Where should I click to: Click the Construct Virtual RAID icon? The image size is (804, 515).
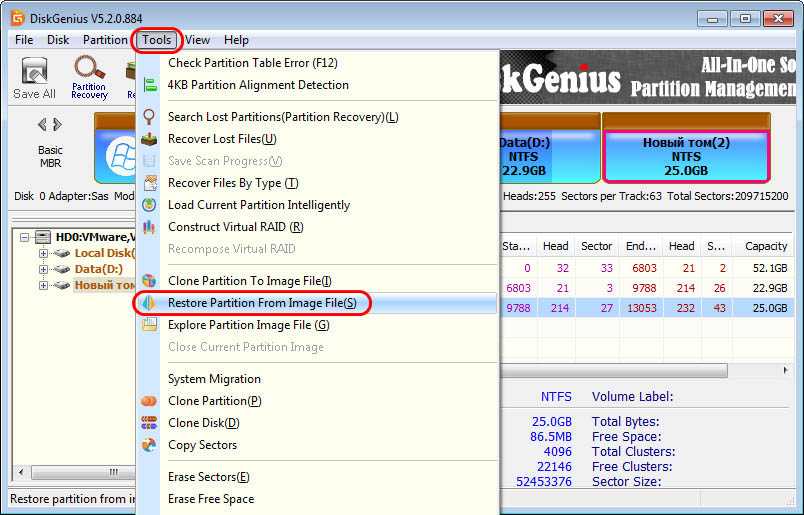[150, 227]
